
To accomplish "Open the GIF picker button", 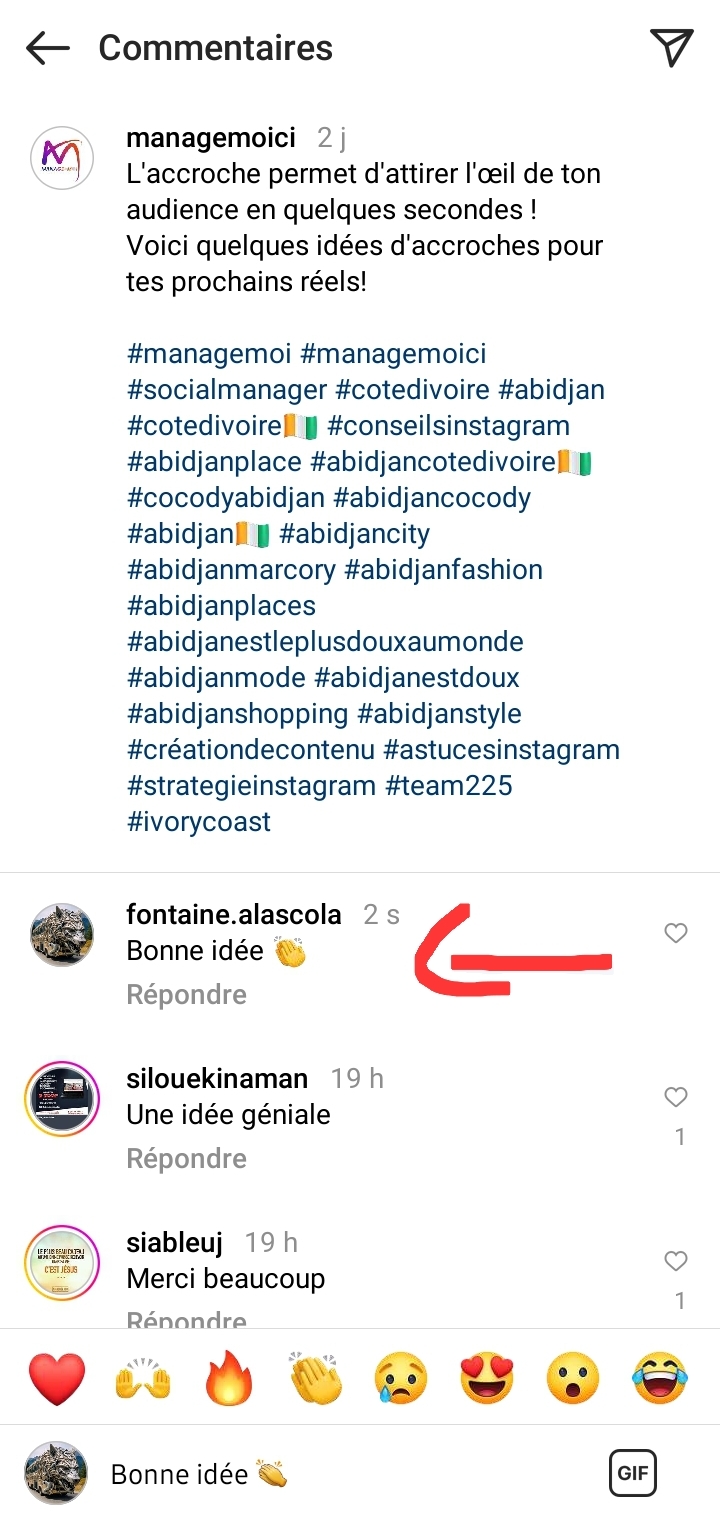I will coord(632,1473).
